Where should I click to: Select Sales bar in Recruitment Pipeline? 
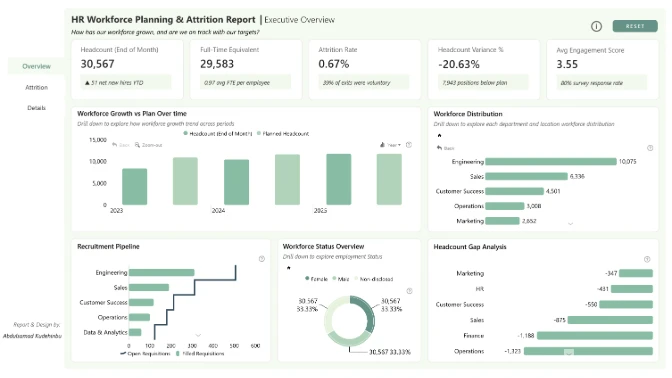pos(149,288)
